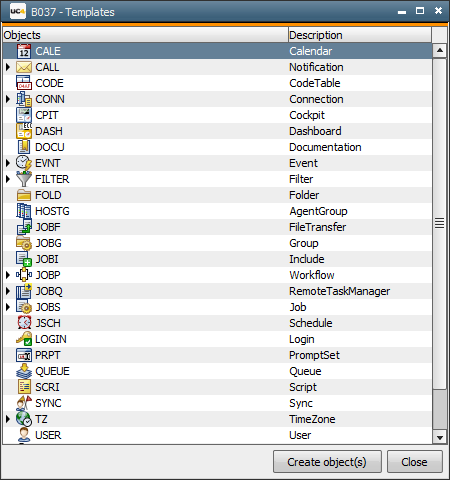450x480 pixels.
Task: Expand the JOBS job node
Action: [x=8, y=307]
